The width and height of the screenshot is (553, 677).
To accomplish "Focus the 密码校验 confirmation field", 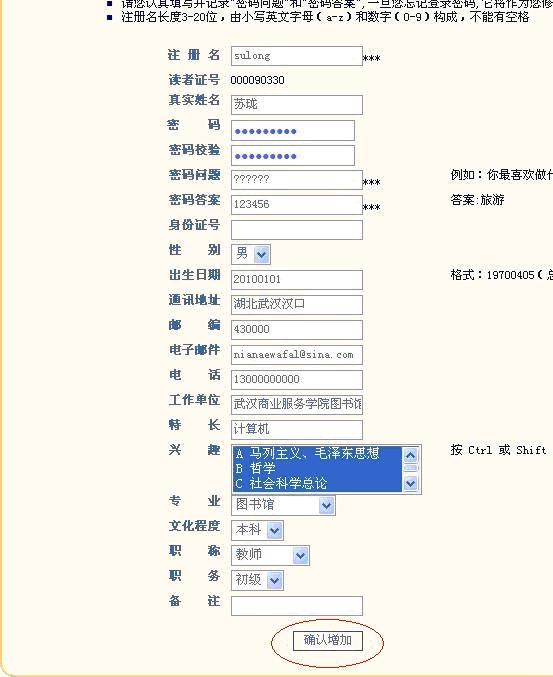I will [x=293, y=155].
